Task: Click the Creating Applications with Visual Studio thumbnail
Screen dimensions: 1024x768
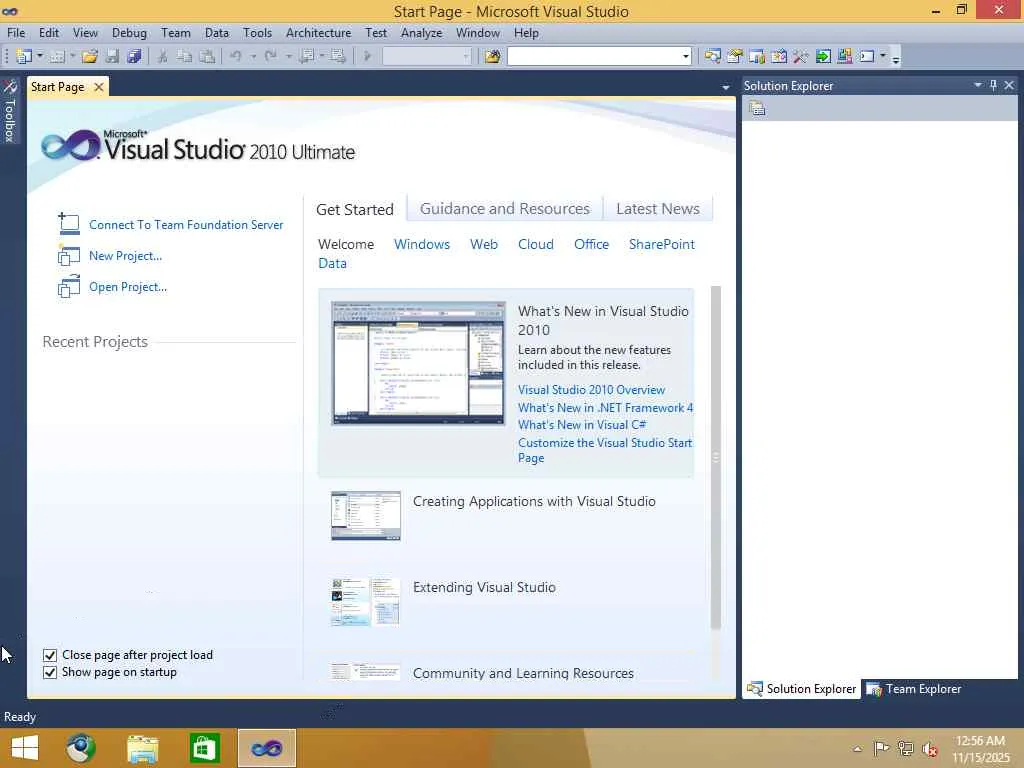Action: [366, 515]
